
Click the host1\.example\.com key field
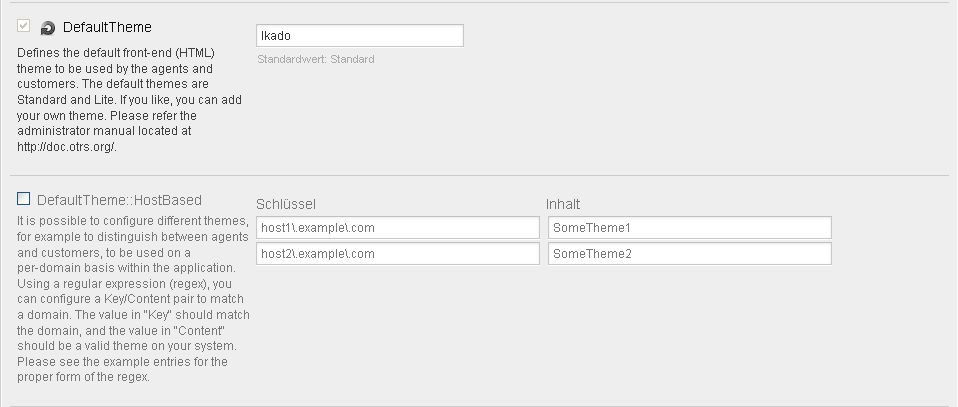coord(398,227)
